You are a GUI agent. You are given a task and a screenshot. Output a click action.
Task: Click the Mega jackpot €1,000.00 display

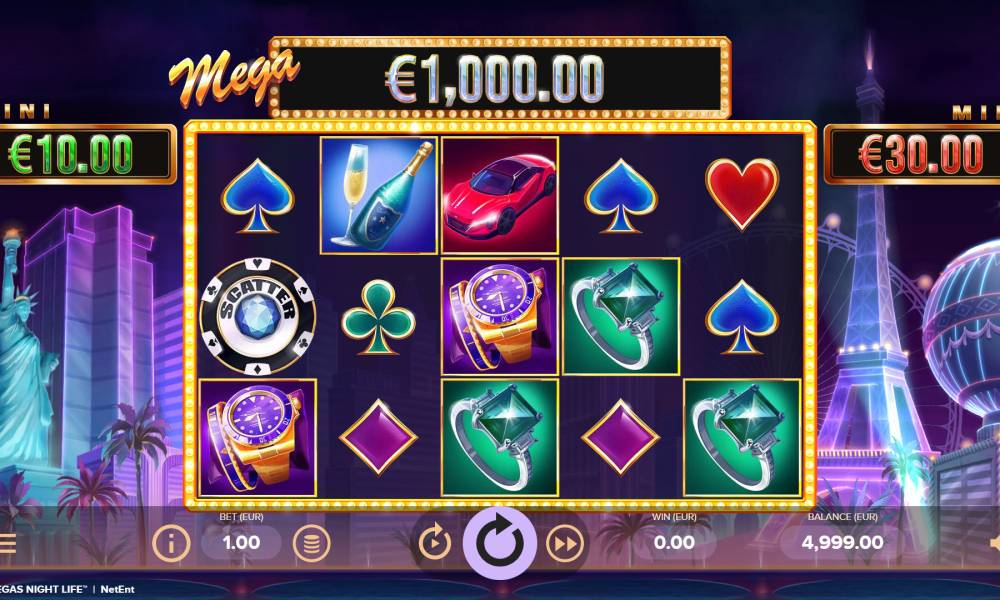point(499,78)
